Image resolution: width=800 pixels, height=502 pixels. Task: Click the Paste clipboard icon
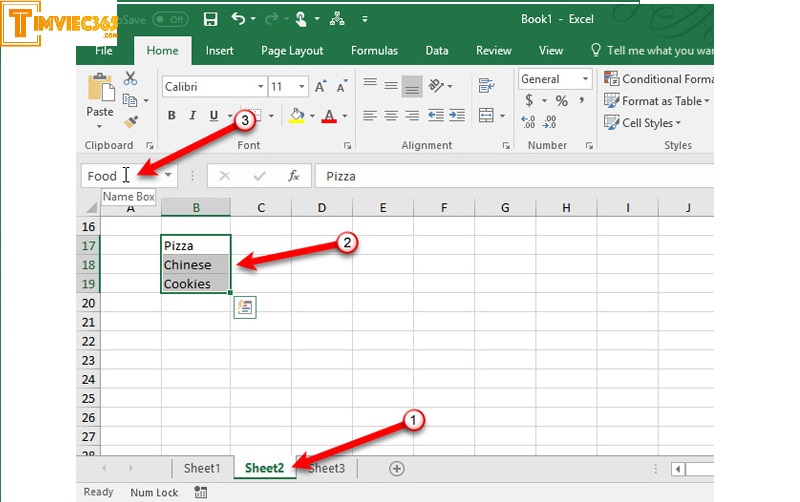pyautogui.click(x=101, y=87)
